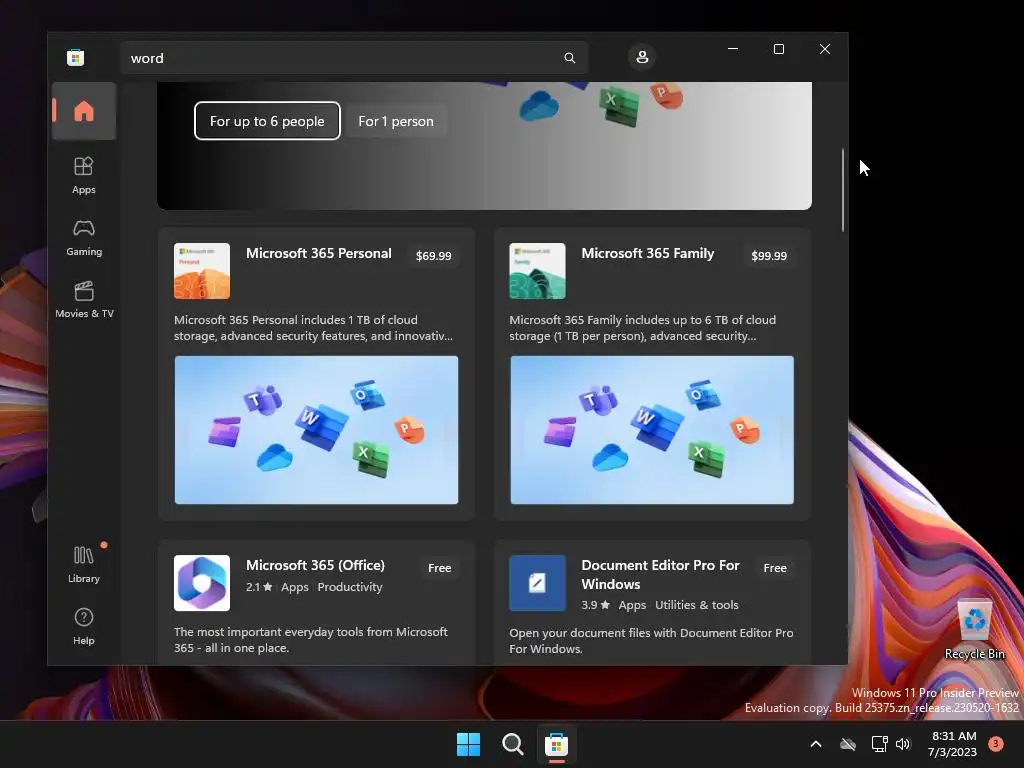Screen dimensions: 1024x768
Task: Click Utilities & tools category text
Action: [697, 605]
